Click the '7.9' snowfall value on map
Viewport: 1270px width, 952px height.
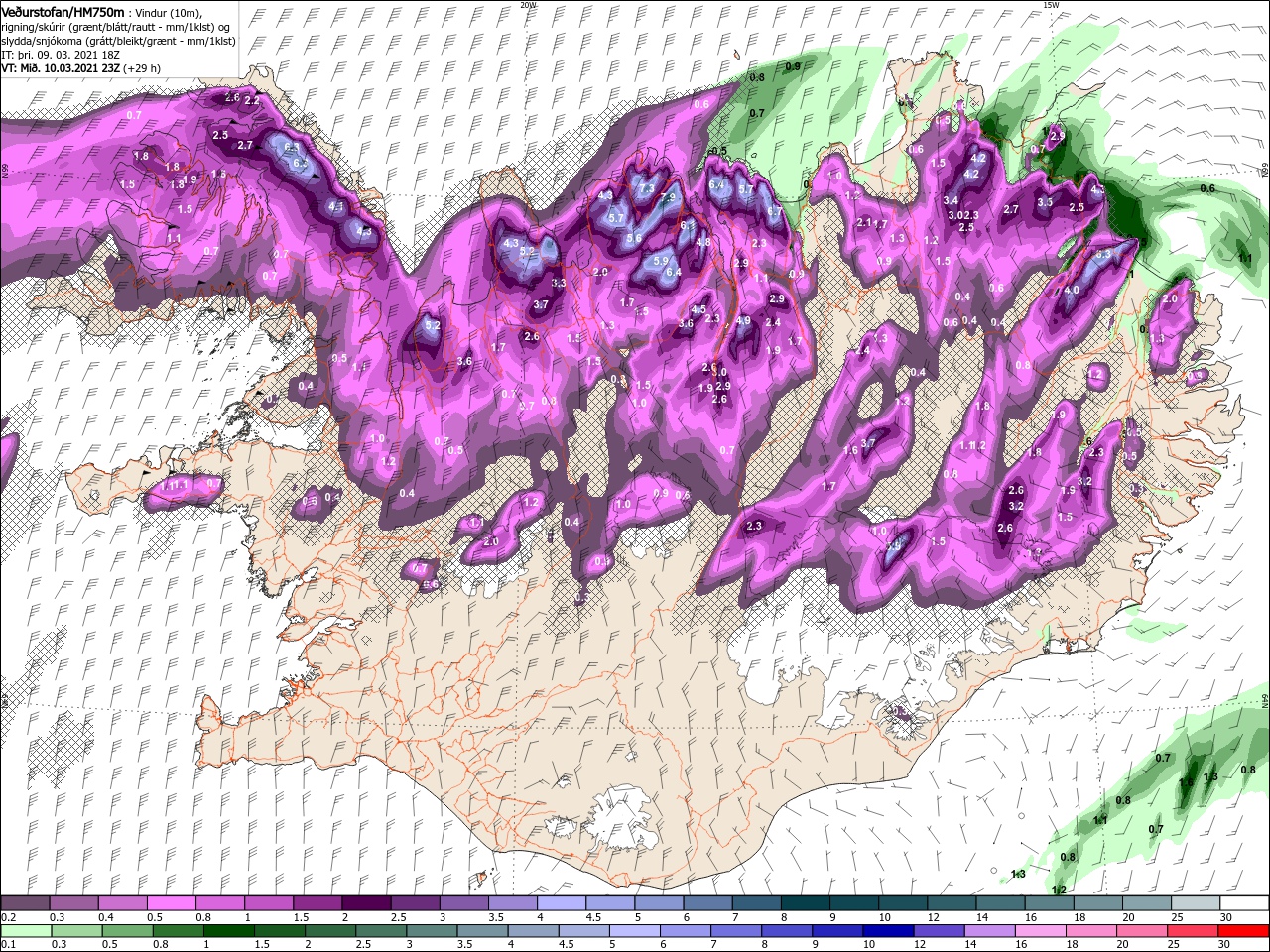(668, 198)
